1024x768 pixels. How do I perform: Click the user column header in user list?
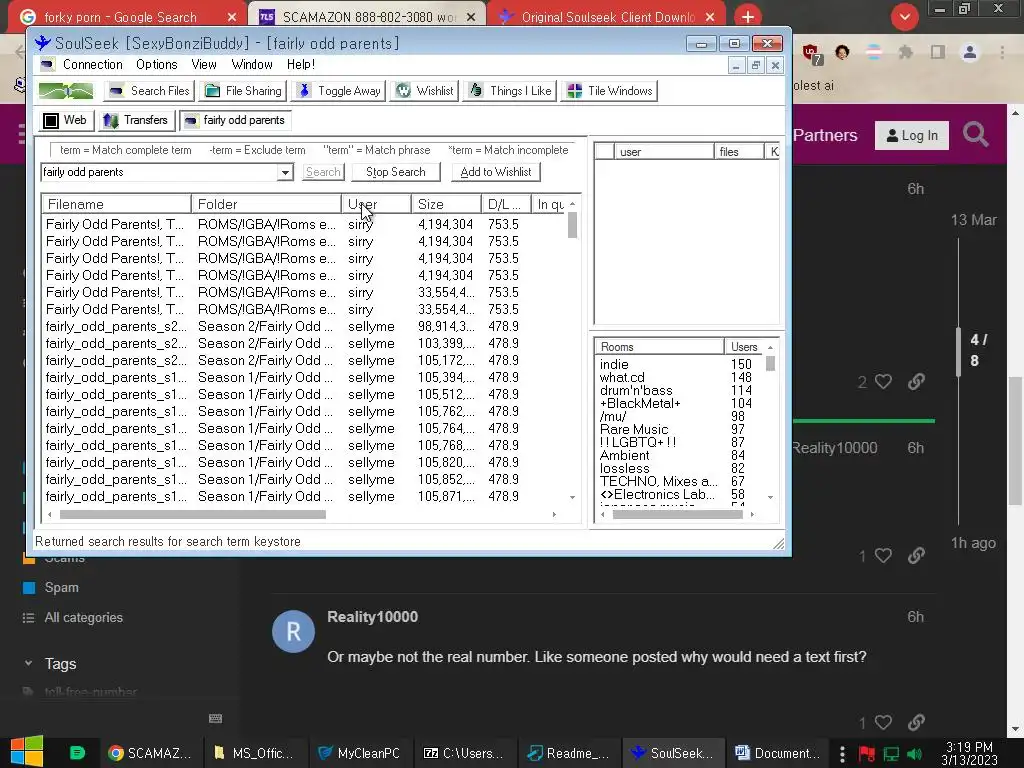664,152
